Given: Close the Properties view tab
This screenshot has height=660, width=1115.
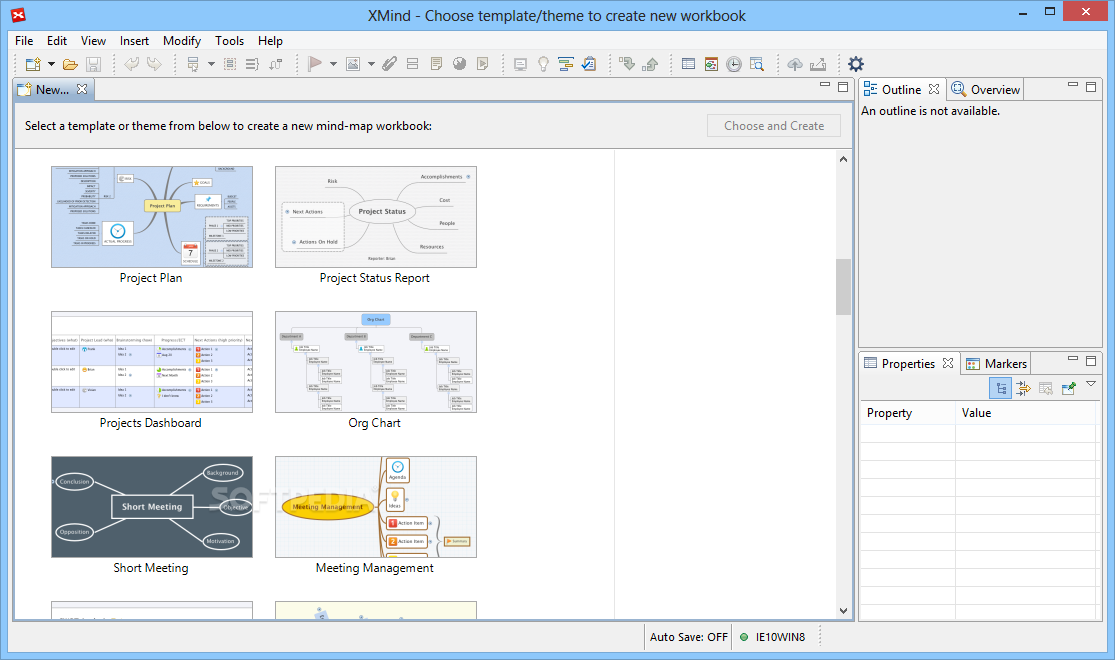Looking at the screenshot, I should pyautogui.click(x=948, y=363).
